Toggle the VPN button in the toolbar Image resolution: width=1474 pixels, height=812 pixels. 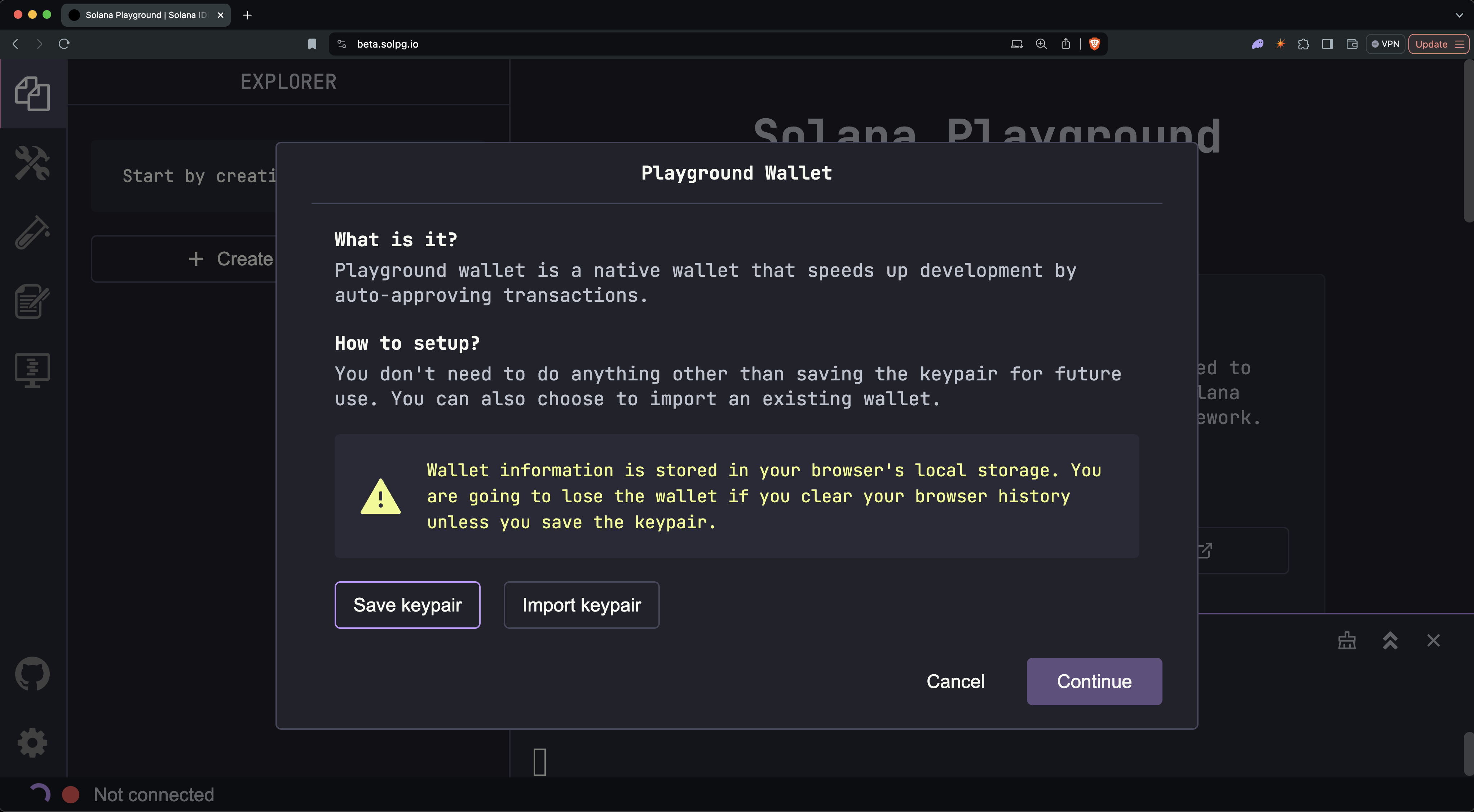click(x=1385, y=44)
